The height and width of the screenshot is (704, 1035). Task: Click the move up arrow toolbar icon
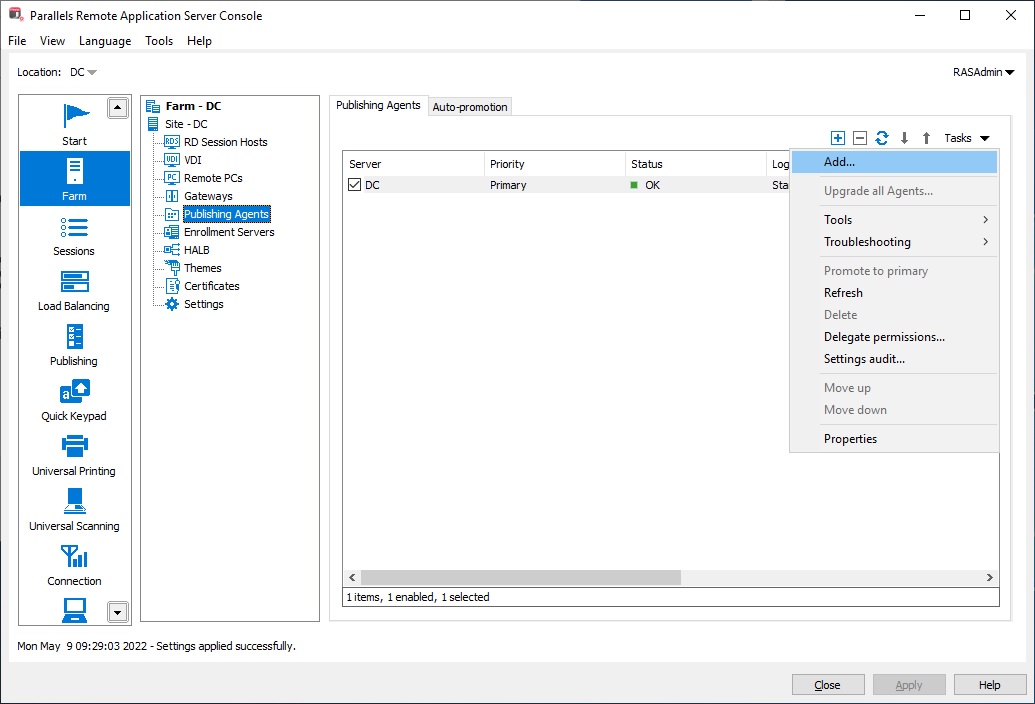tap(926, 138)
